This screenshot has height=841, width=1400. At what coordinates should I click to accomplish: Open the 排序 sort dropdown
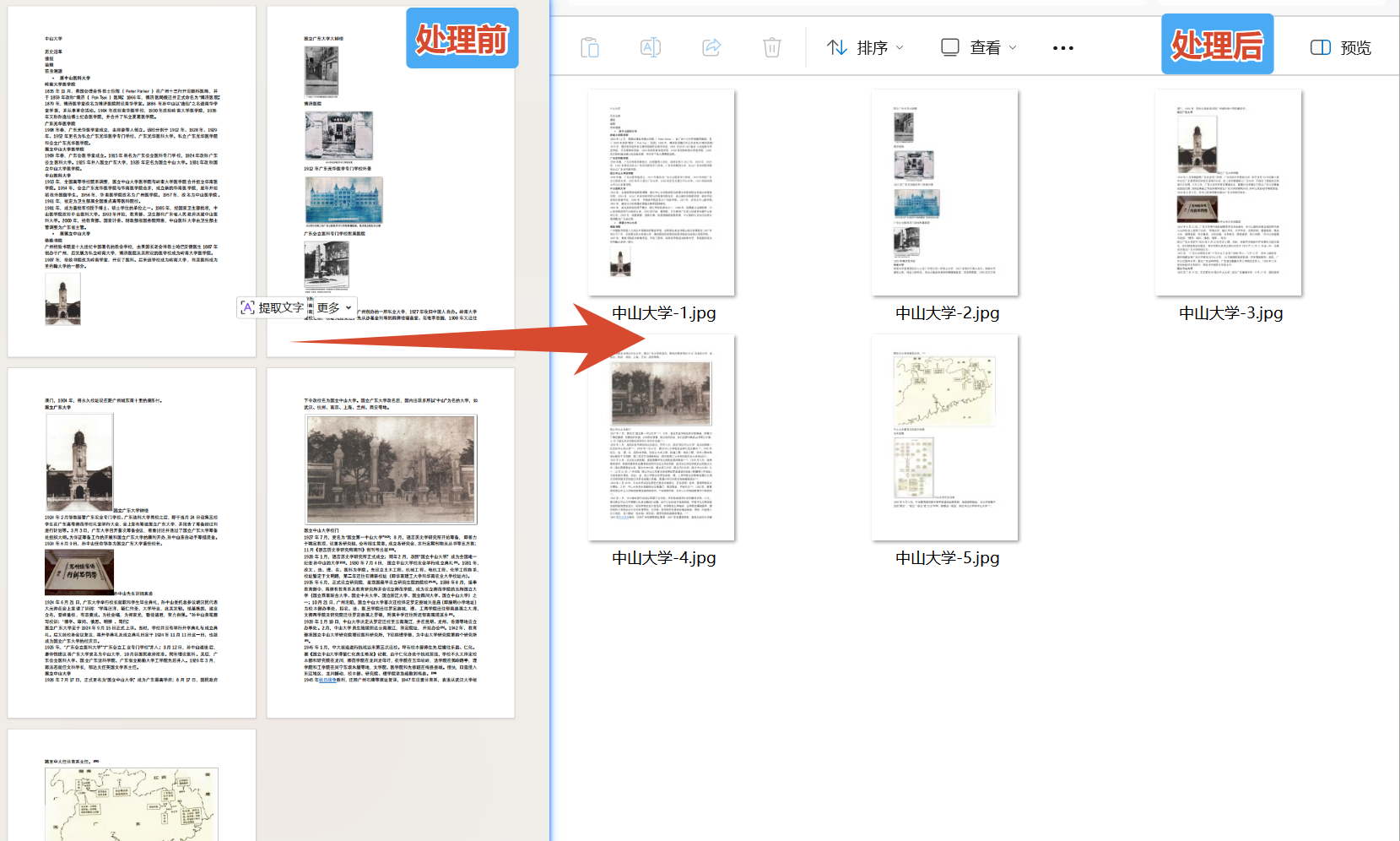click(x=865, y=47)
